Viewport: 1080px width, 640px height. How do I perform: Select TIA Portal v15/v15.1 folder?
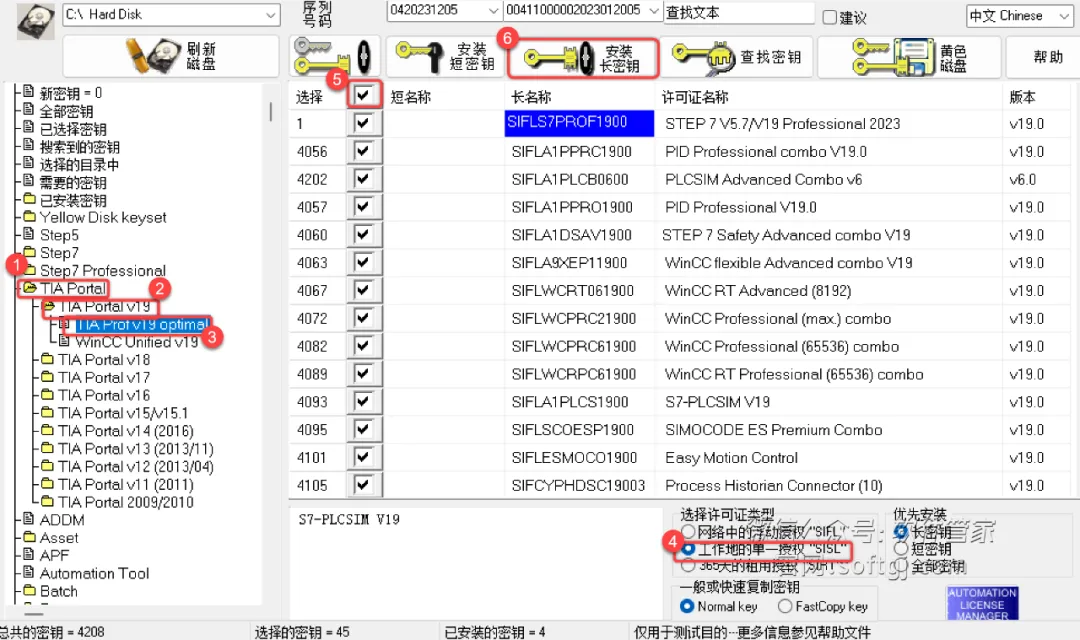[x=123, y=413]
